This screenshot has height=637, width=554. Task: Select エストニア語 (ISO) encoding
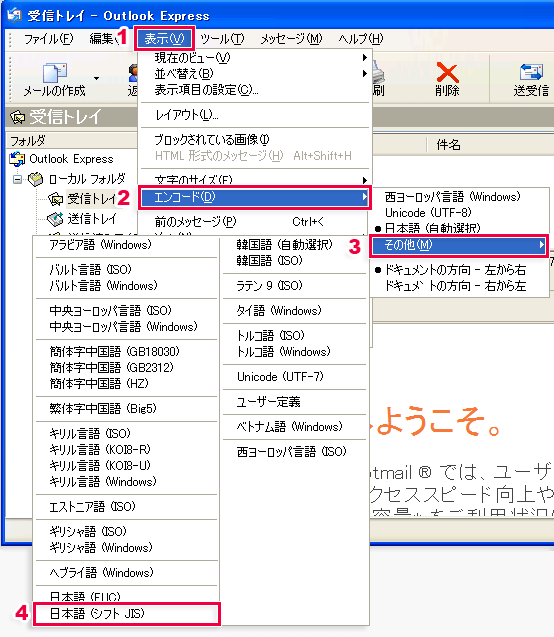click(x=127, y=507)
